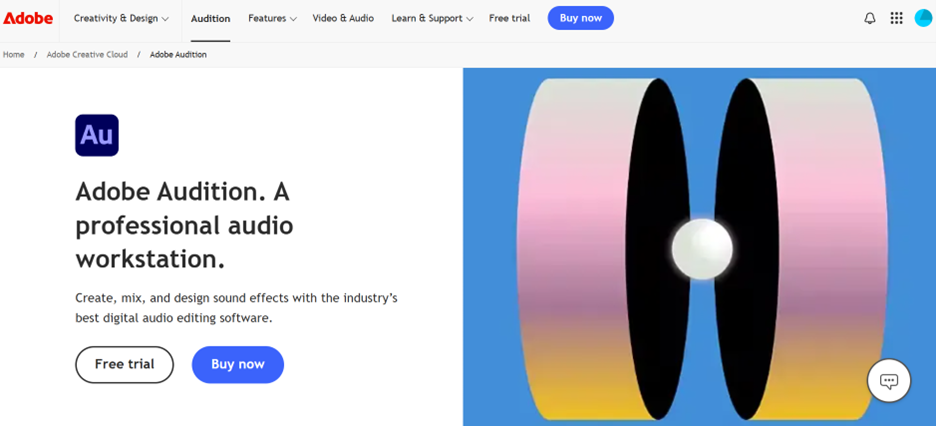Image resolution: width=936 pixels, height=426 pixels.
Task: Open the user profile avatar
Action: coord(923,18)
